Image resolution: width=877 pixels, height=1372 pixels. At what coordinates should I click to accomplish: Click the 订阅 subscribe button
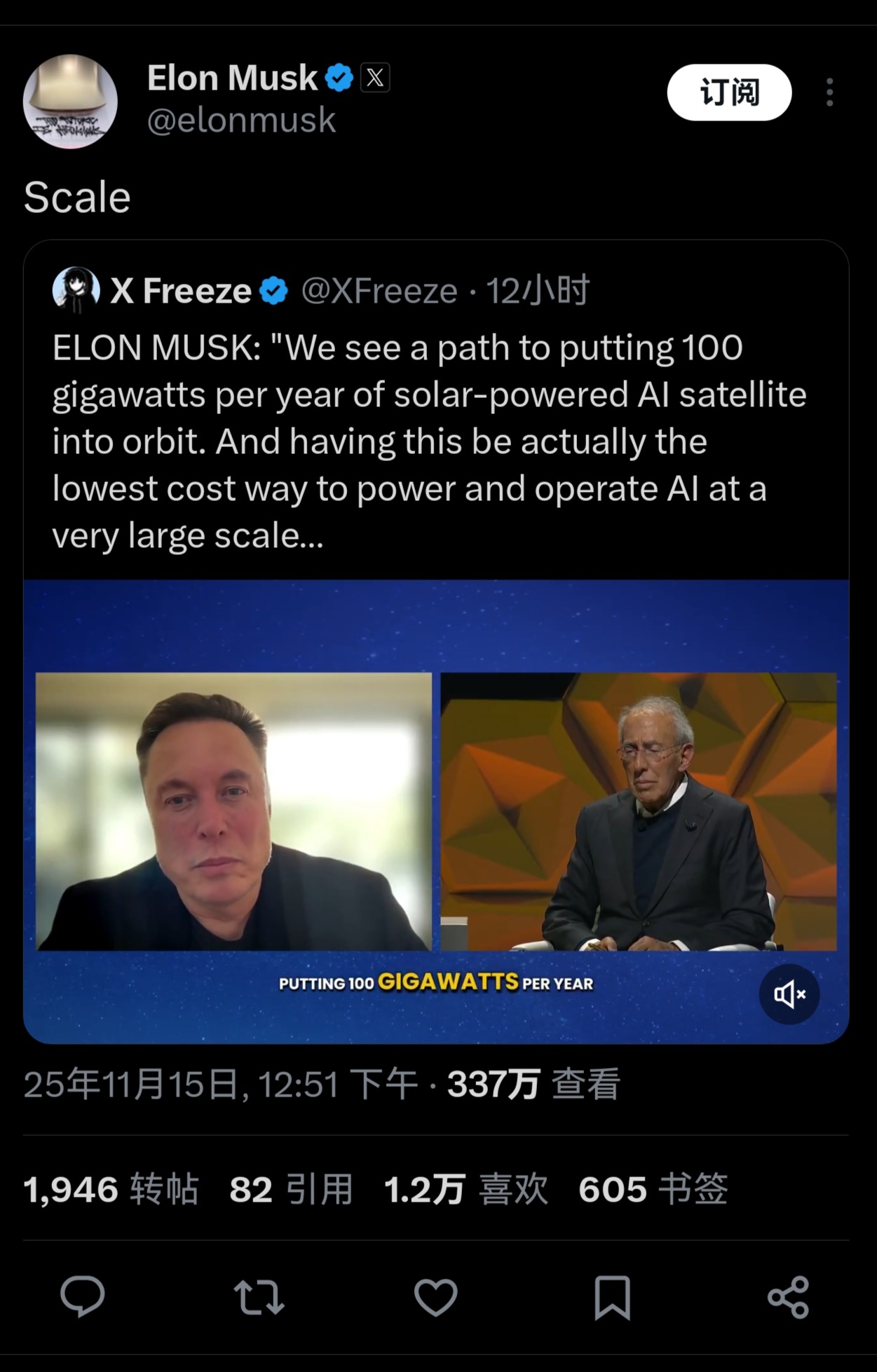[x=729, y=92]
